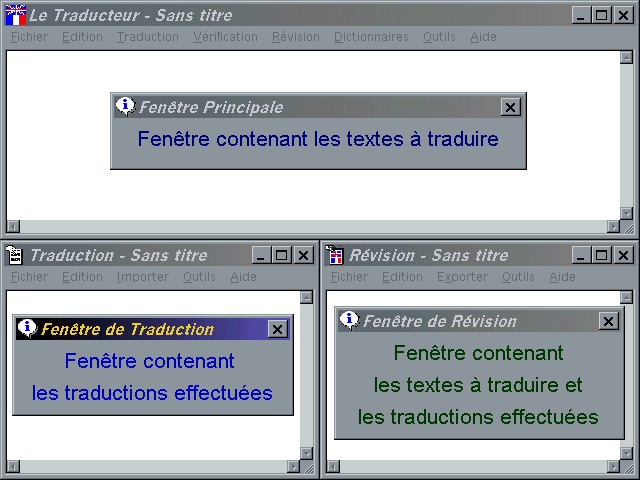The width and height of the screenshot is (640, 480).
Task: Click the Le Traducteur flag icon in title bar
Action: (x=16, y=16)
